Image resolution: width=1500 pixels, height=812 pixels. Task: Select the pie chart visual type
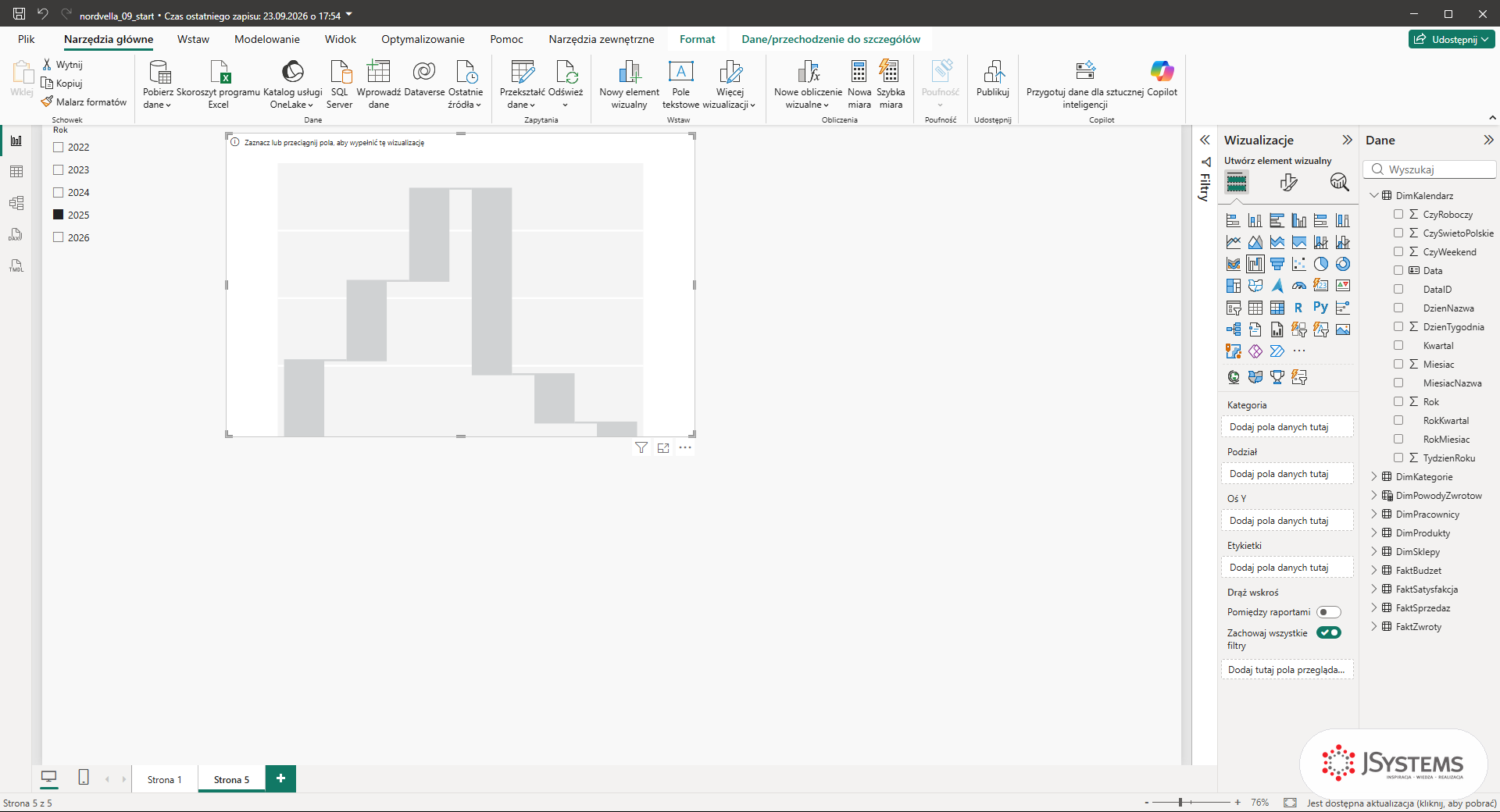pos(1321,264)
